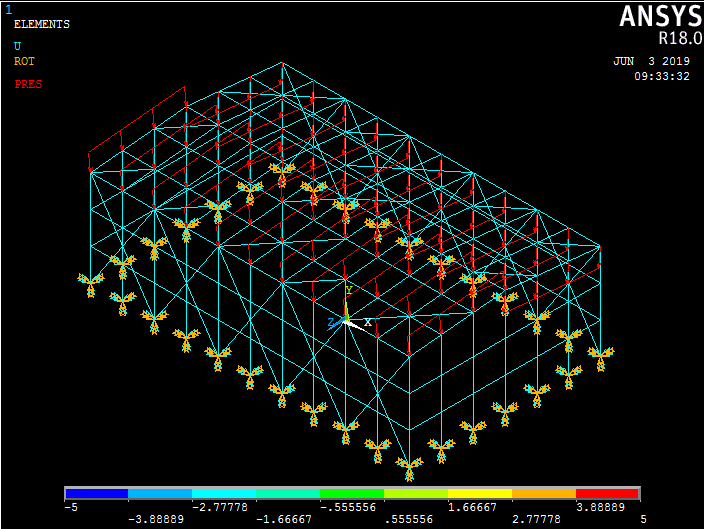The width and height of the screenshot is (704, 529).
Task: Select the U displacement legend label
Action: pyautogui.click(x=17, y=45)
